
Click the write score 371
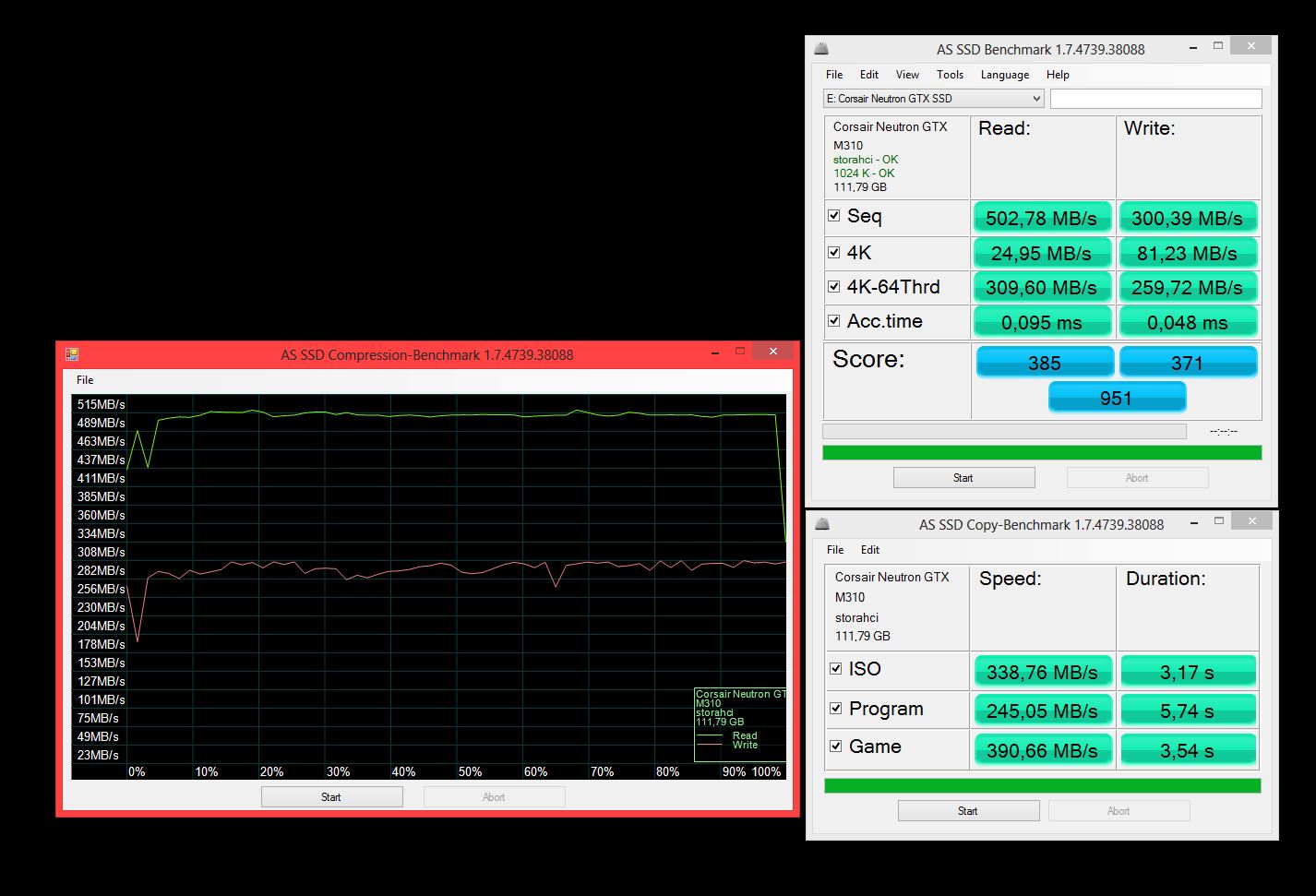1188,362
